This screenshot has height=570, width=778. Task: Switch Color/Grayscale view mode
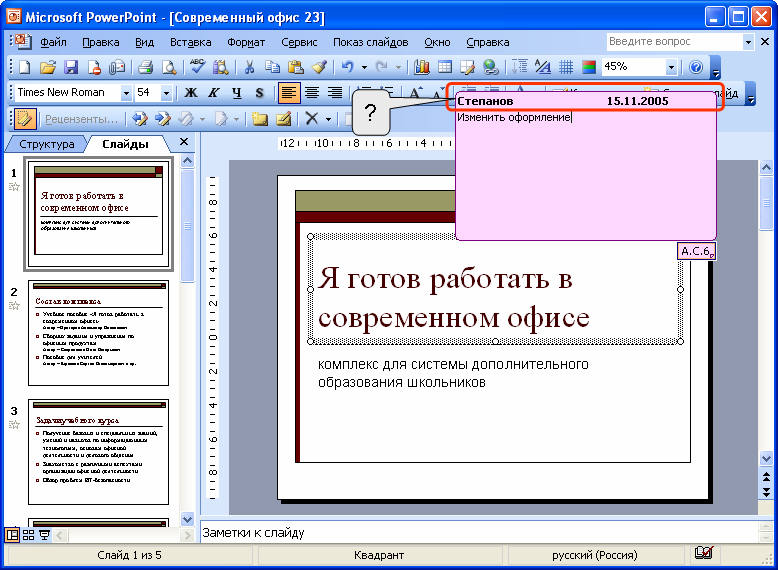tap(589, 67)
